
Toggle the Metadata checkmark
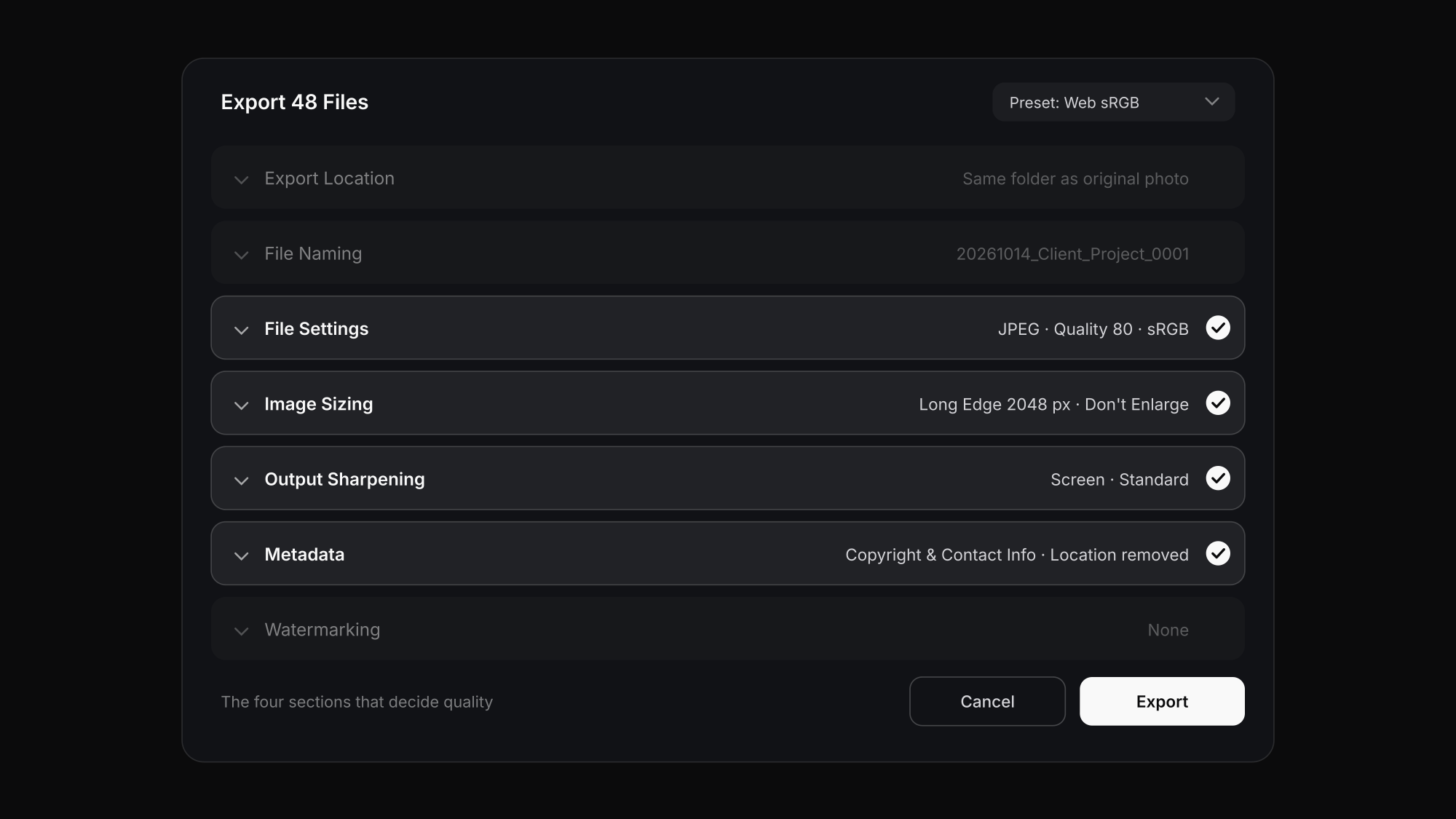coord(1218,553)
